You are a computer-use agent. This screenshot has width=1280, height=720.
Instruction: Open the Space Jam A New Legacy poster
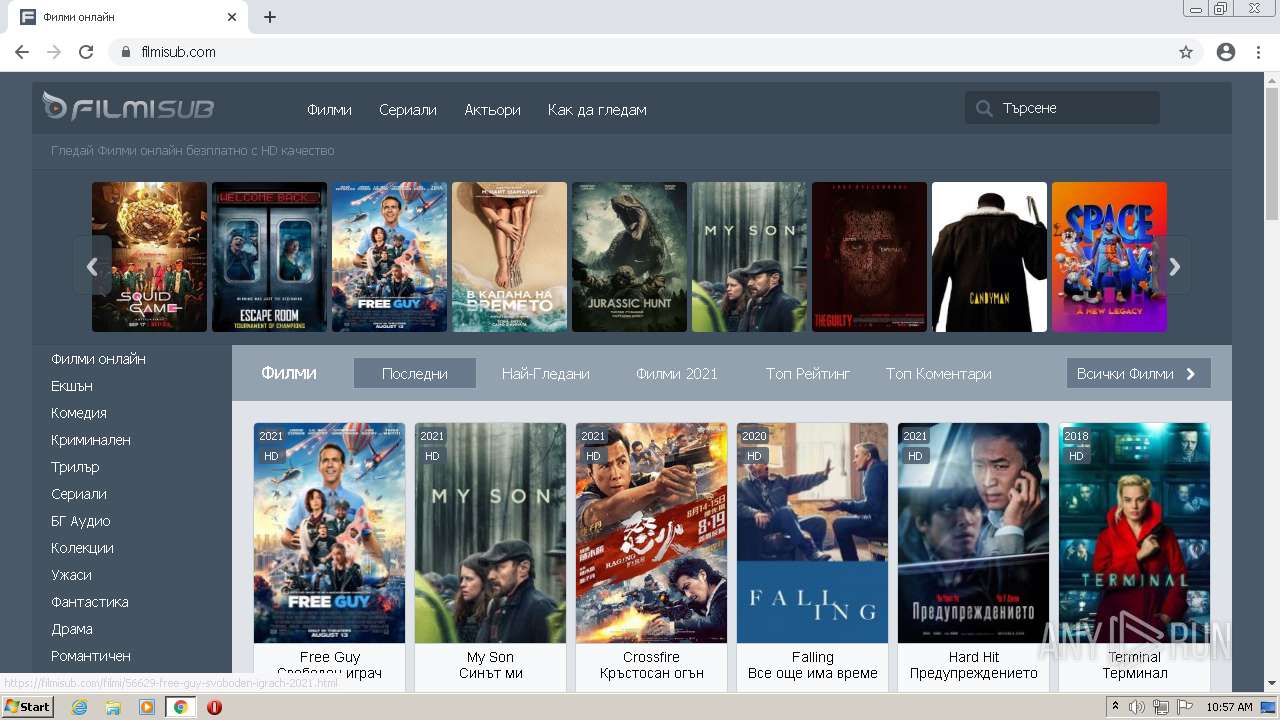point(1110,257)
